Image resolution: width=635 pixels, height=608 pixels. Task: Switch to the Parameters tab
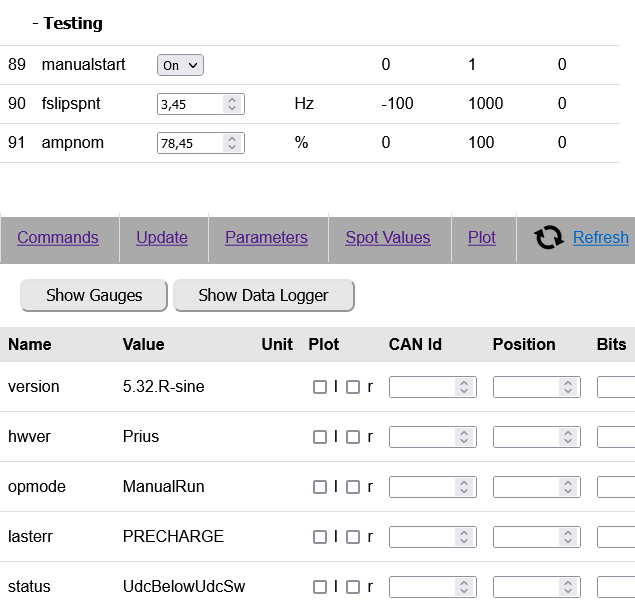tap(266, 238)
